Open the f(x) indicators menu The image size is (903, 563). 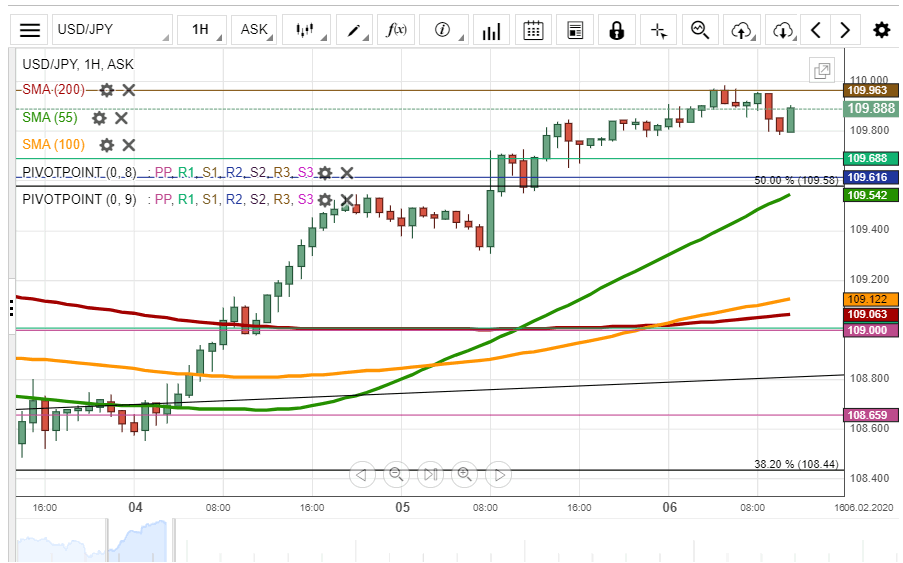[397, 30]
